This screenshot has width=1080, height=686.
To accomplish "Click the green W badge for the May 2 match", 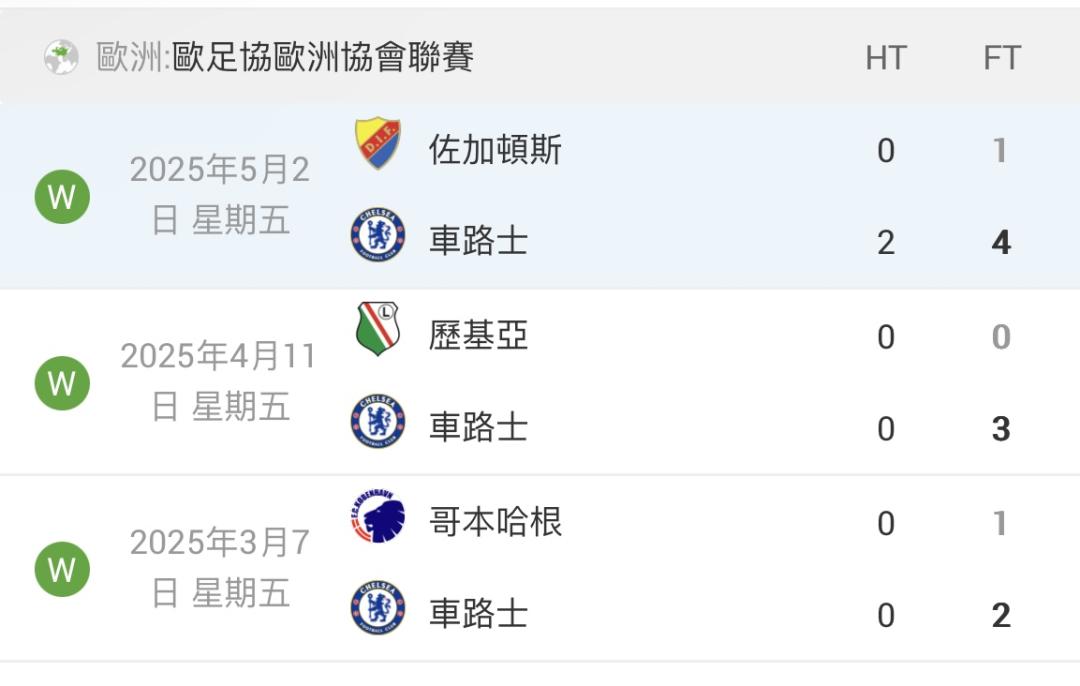I will (x=62, y=197).
